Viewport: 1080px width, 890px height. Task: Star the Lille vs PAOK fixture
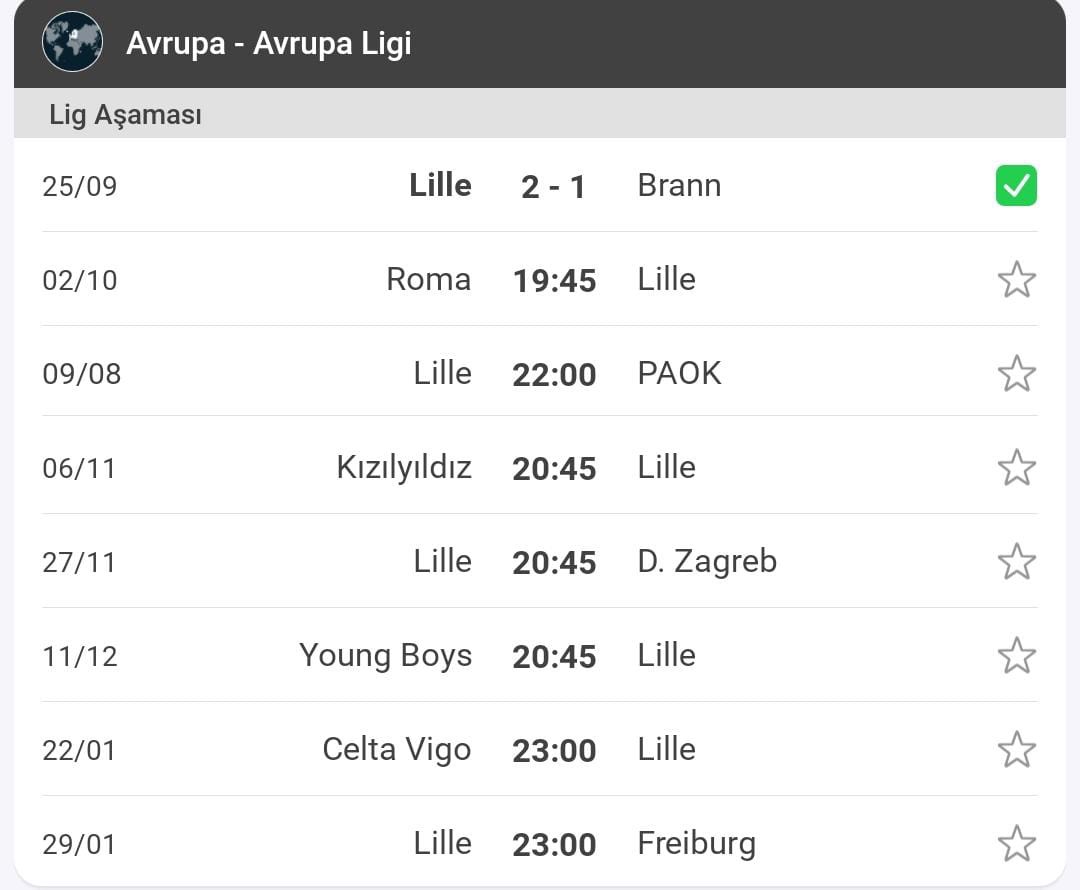pos(1017,373)
